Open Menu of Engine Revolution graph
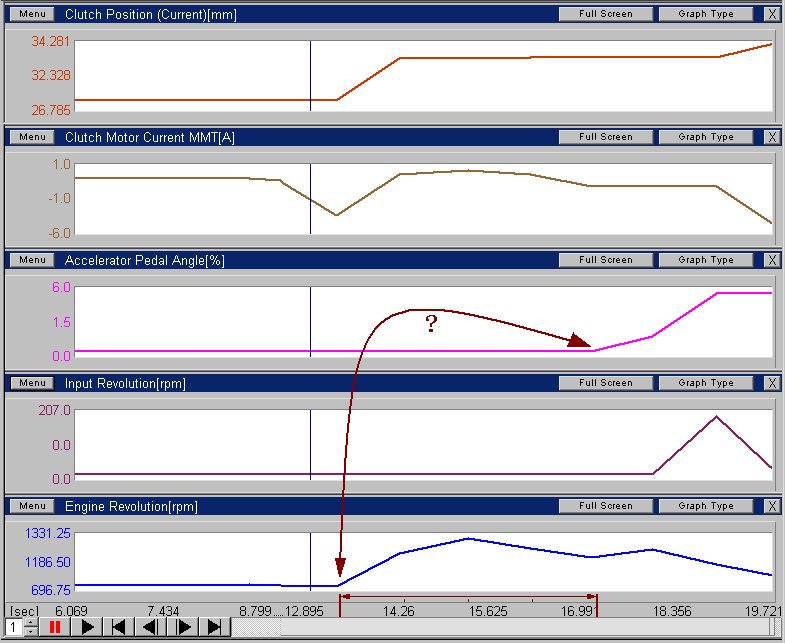 pyautogui.click(x=33, y=506)
